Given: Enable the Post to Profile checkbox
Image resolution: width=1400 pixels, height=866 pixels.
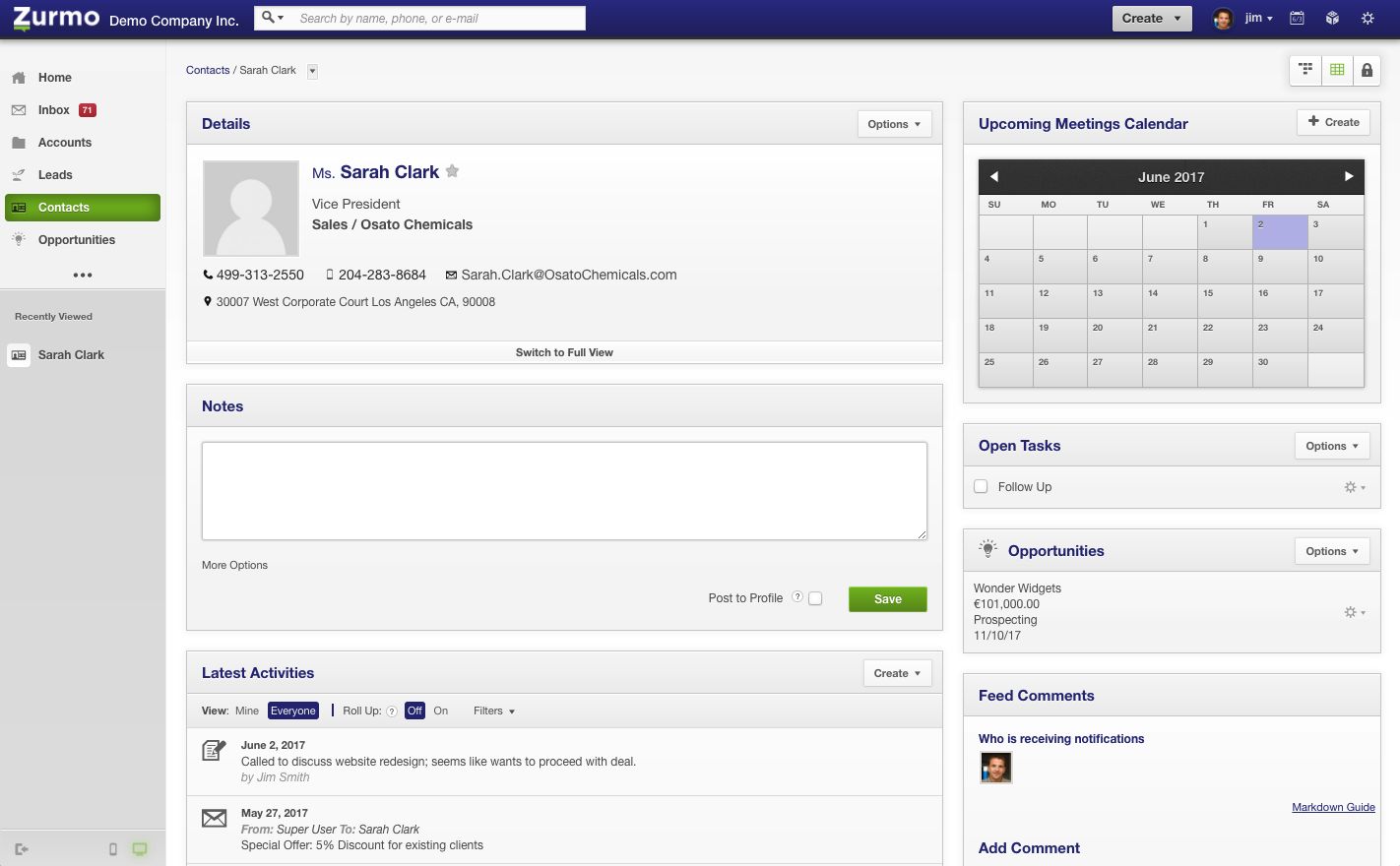Looking at the screenshot, I should coord(815,598).
